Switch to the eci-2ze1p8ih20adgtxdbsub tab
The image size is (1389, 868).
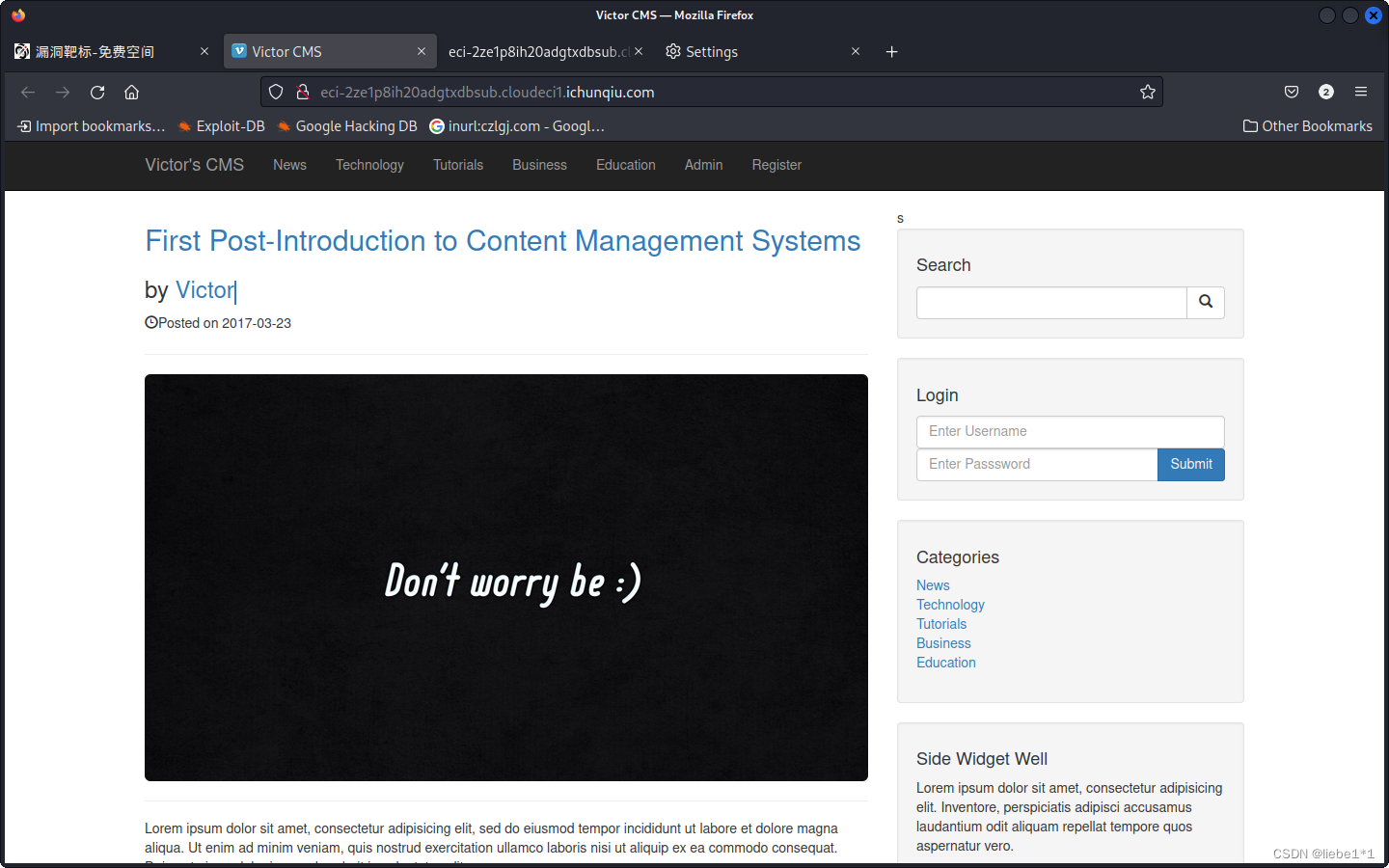[x=545, y=52]
